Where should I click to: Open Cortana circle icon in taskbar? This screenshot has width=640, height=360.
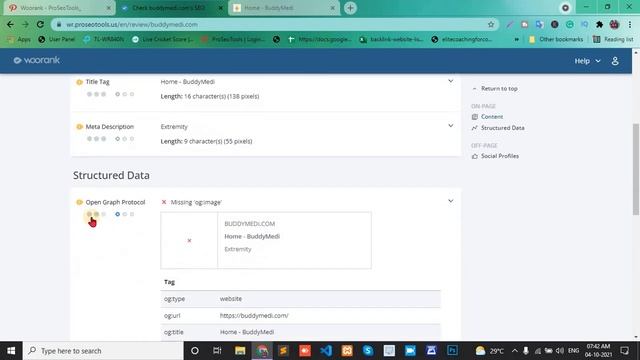[195, 351]
